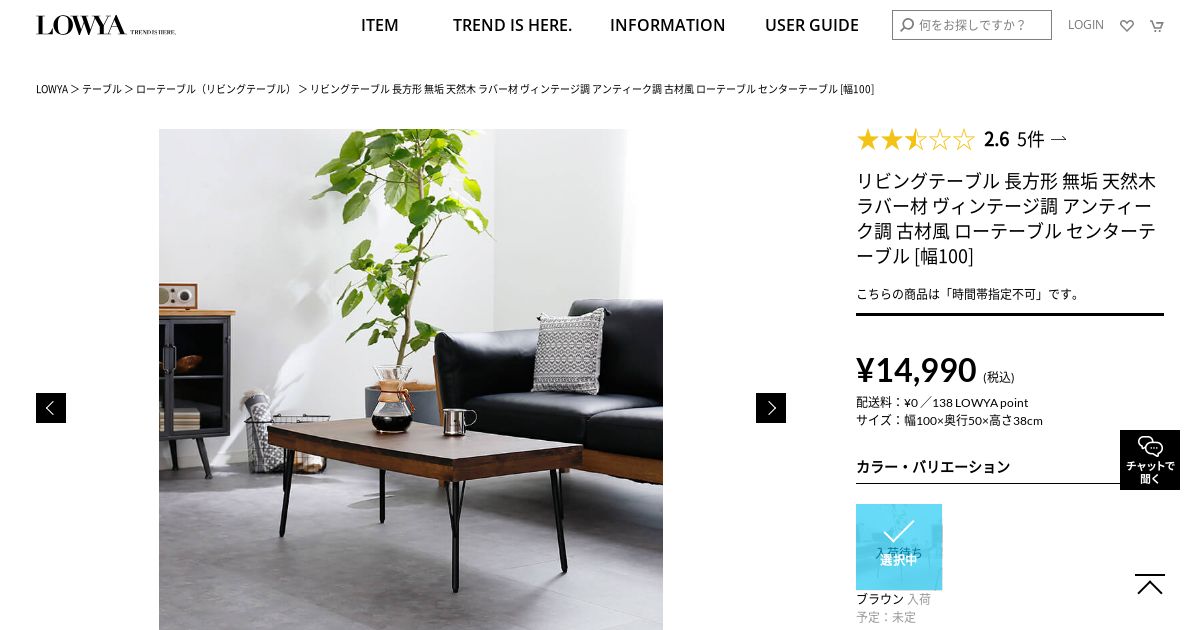
Task: Click the main product photo
Action: point(411,379)
